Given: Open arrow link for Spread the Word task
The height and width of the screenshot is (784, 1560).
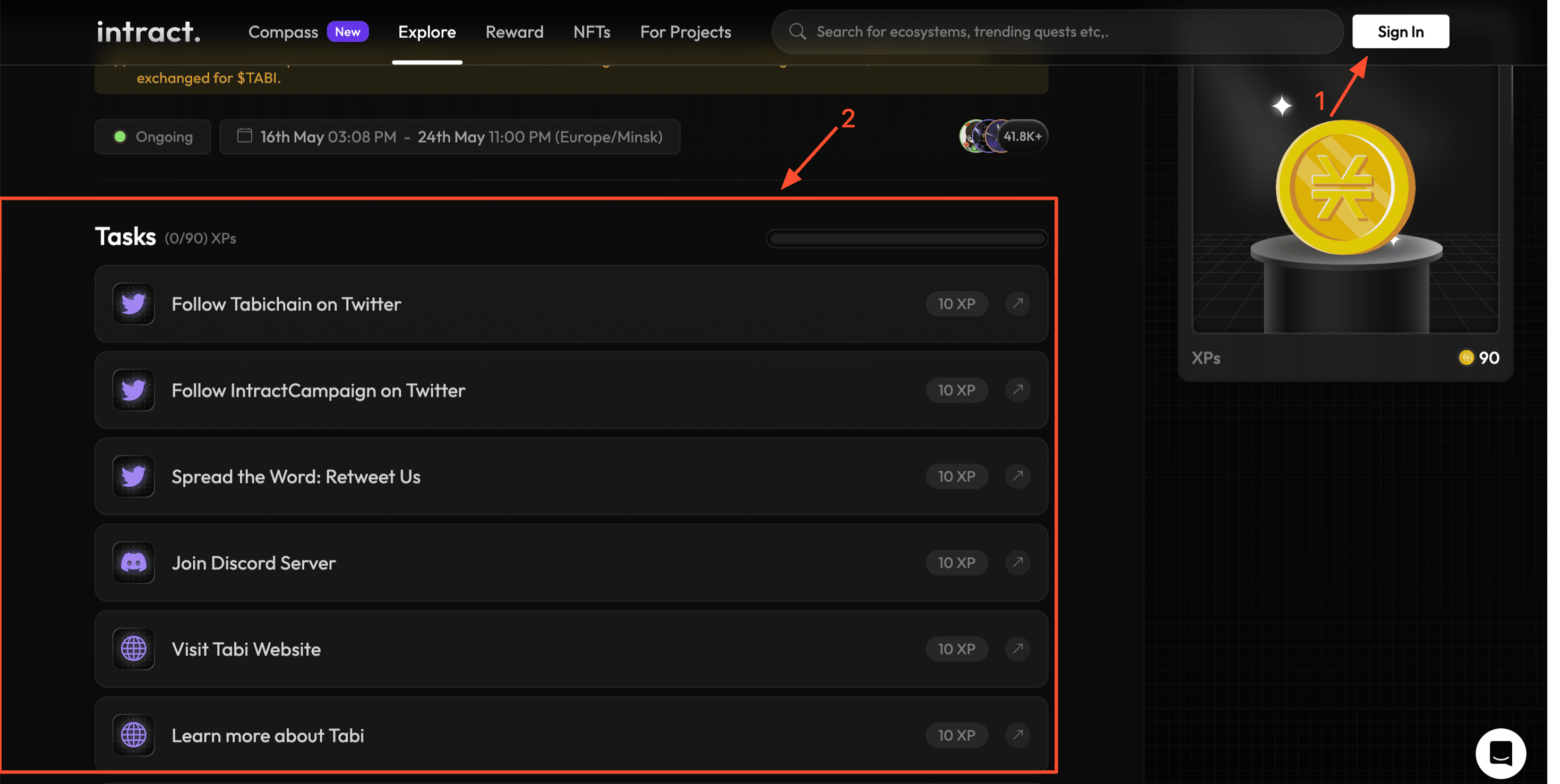Looking at the screenshot, I should tap(1017, 477).
